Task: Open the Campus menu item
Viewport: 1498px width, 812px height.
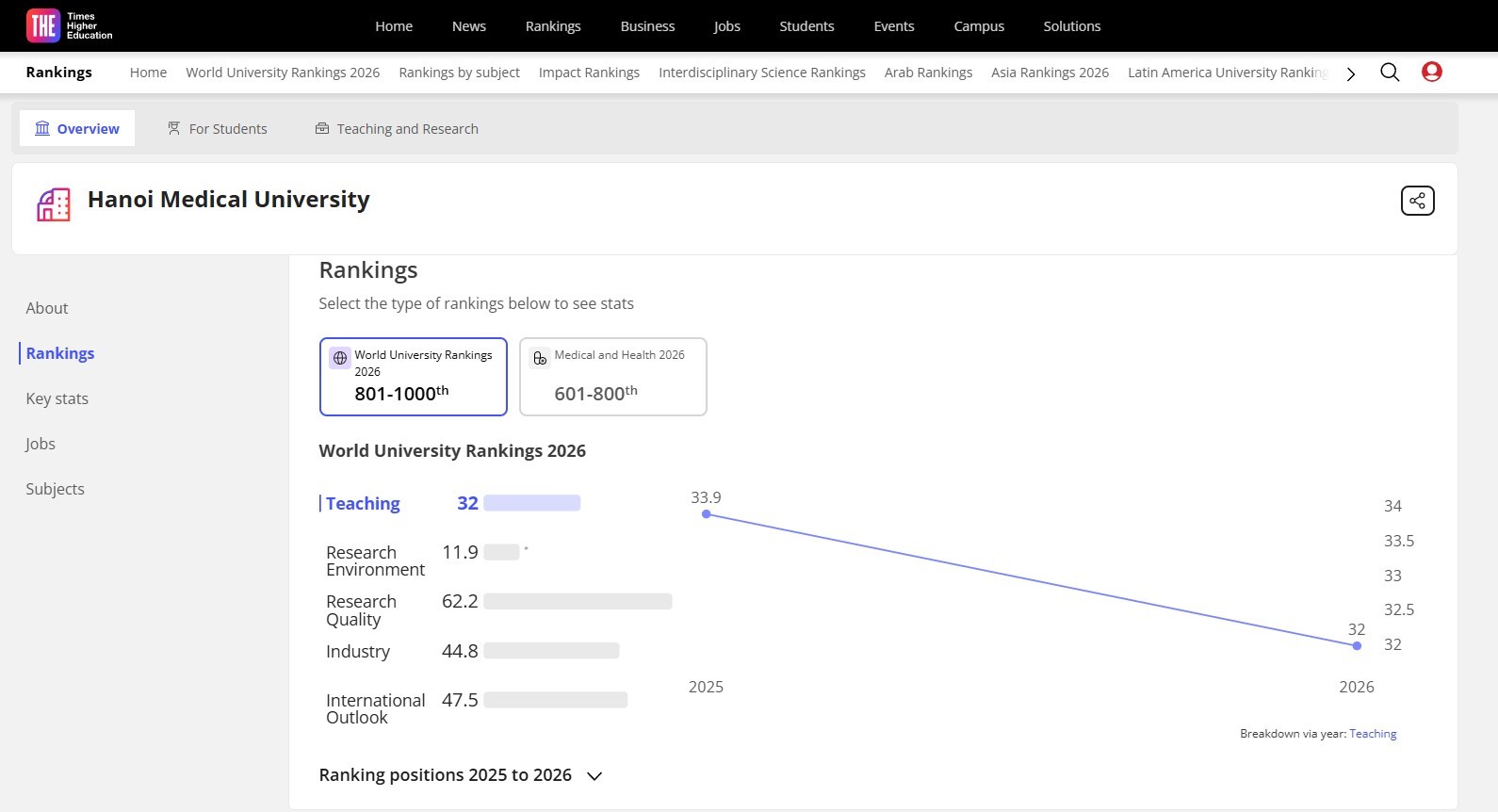Action: [979, 26]
